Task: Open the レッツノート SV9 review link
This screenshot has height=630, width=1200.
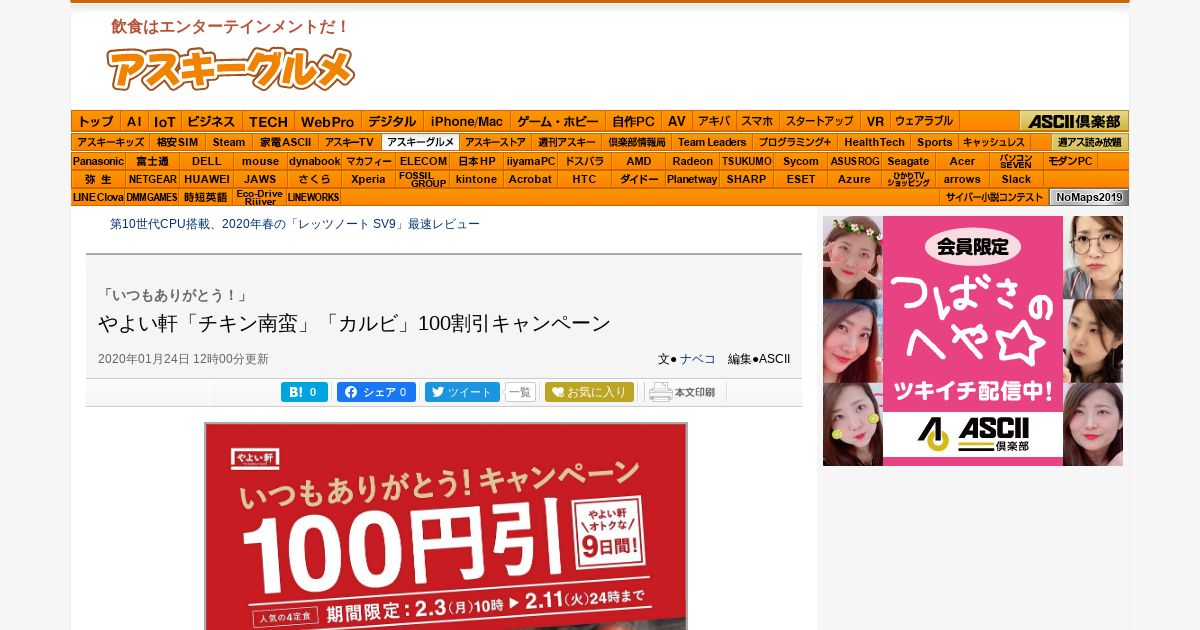Action: pos(295,224)
